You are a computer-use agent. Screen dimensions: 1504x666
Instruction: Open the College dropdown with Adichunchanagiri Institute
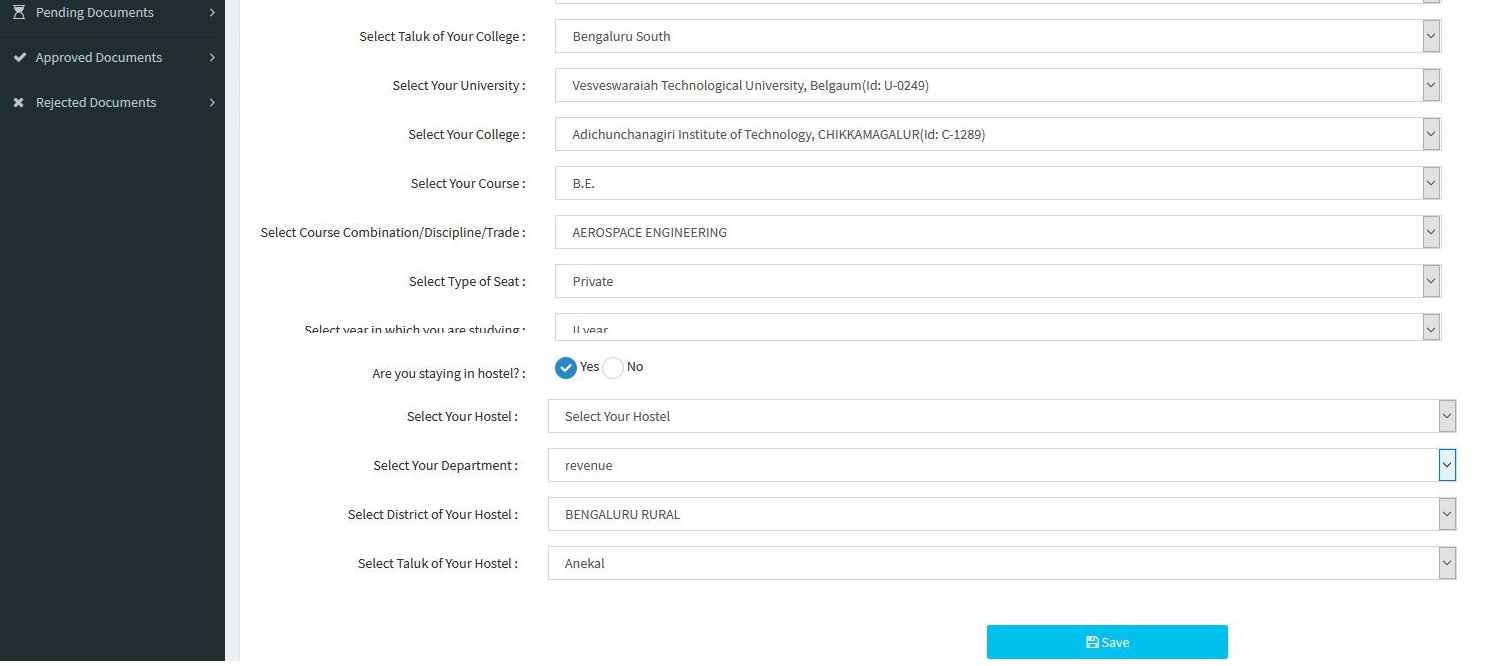[x=998, y=134]
